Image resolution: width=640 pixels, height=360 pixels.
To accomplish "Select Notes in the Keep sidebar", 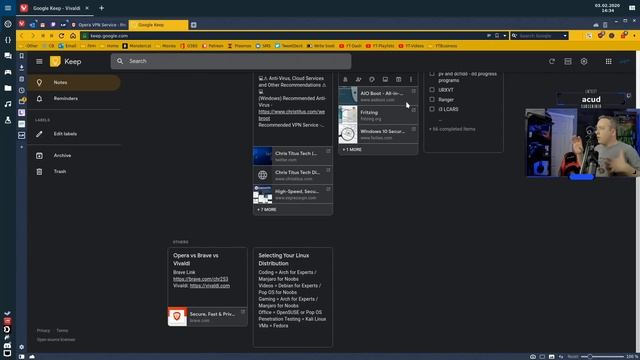I will click(x=74, y=82).
